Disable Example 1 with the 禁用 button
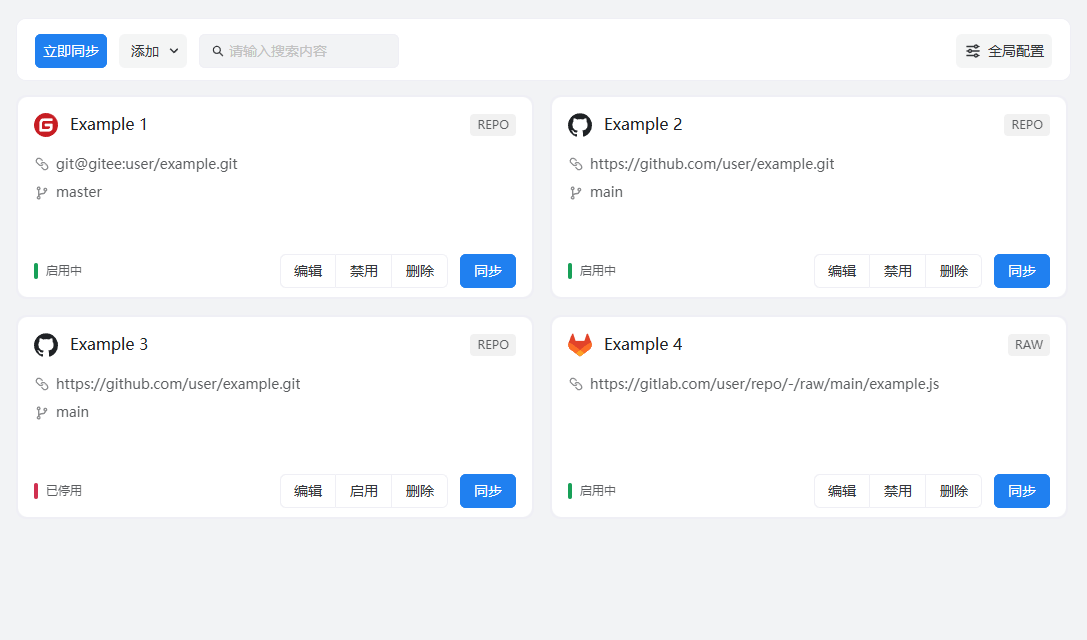Image resolution: width=1087 pixels, height=640 pixels. [363, 271]
